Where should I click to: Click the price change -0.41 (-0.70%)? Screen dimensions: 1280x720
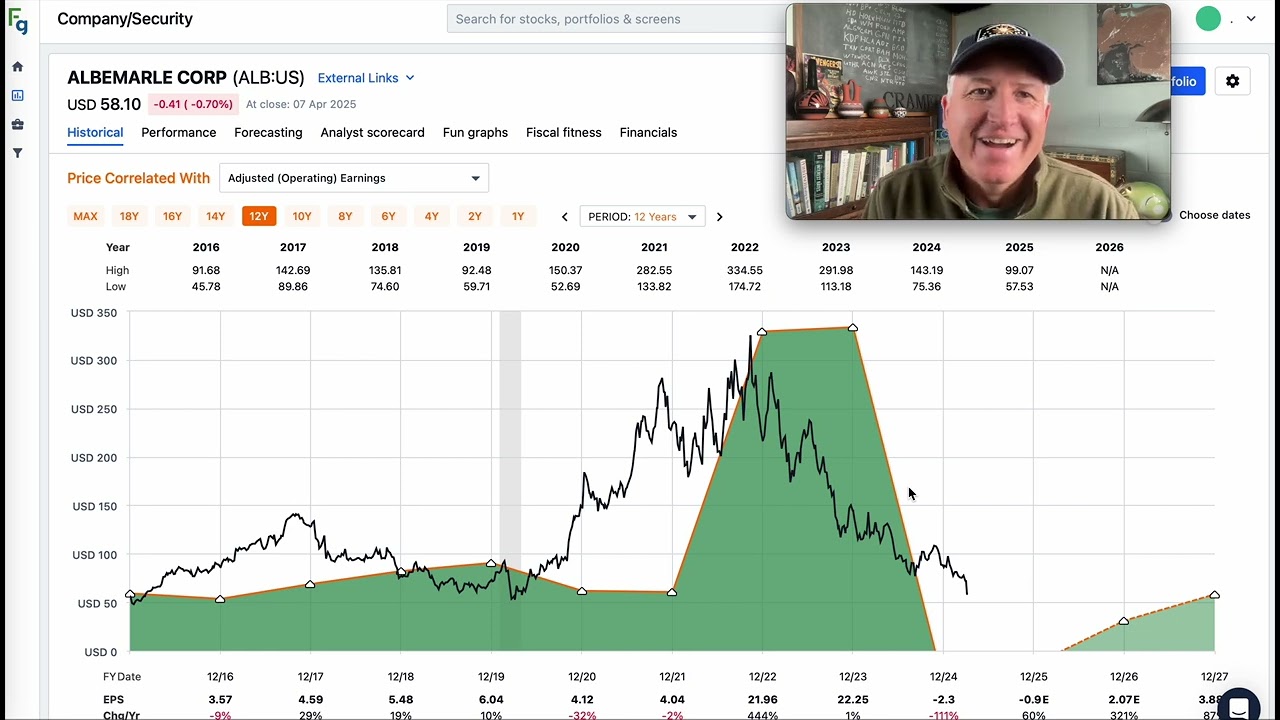pyautogui.click(x=193, y=104)
